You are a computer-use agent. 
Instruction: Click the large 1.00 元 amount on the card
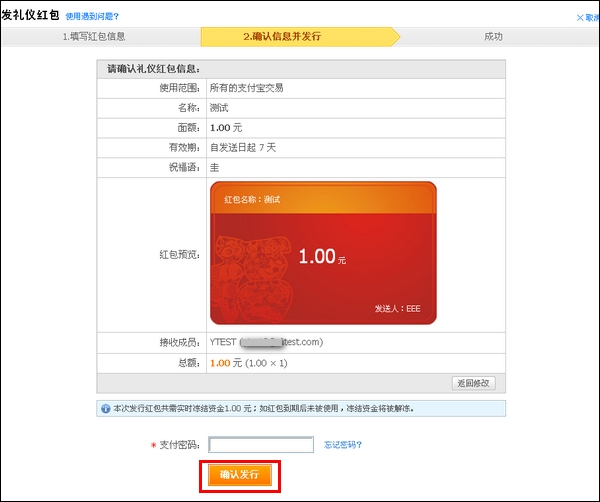click(x=321, y=257)
